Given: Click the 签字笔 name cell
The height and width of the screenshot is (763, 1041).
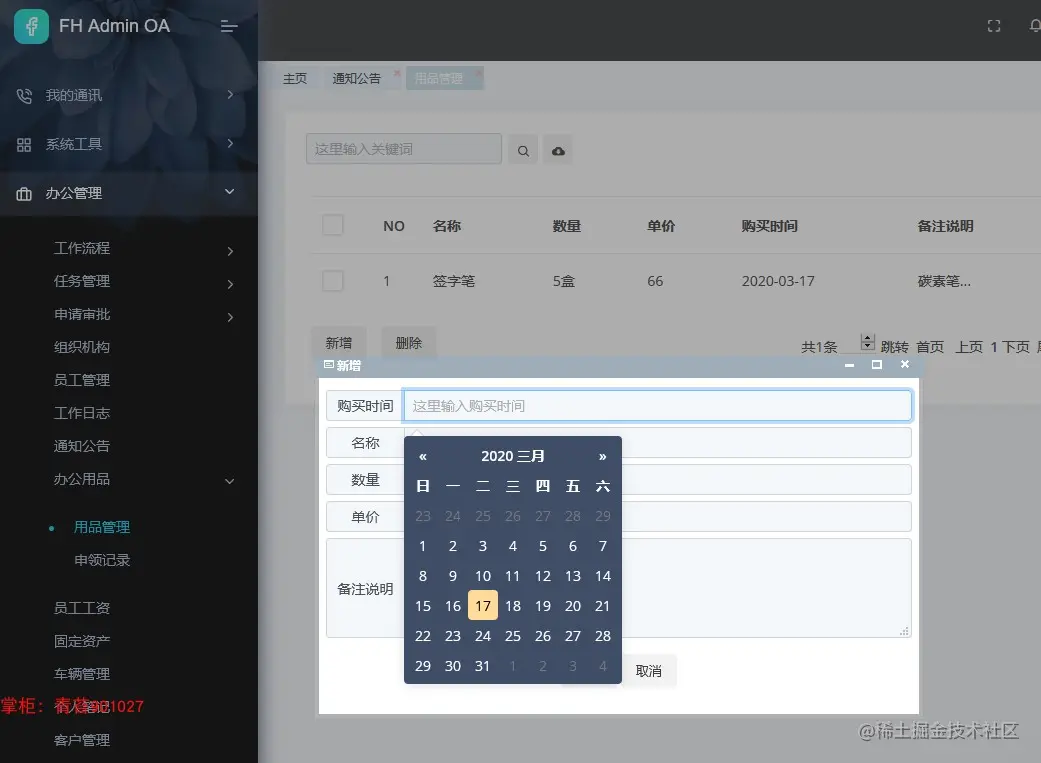Looking at the screenshot, I should point(454,282).
